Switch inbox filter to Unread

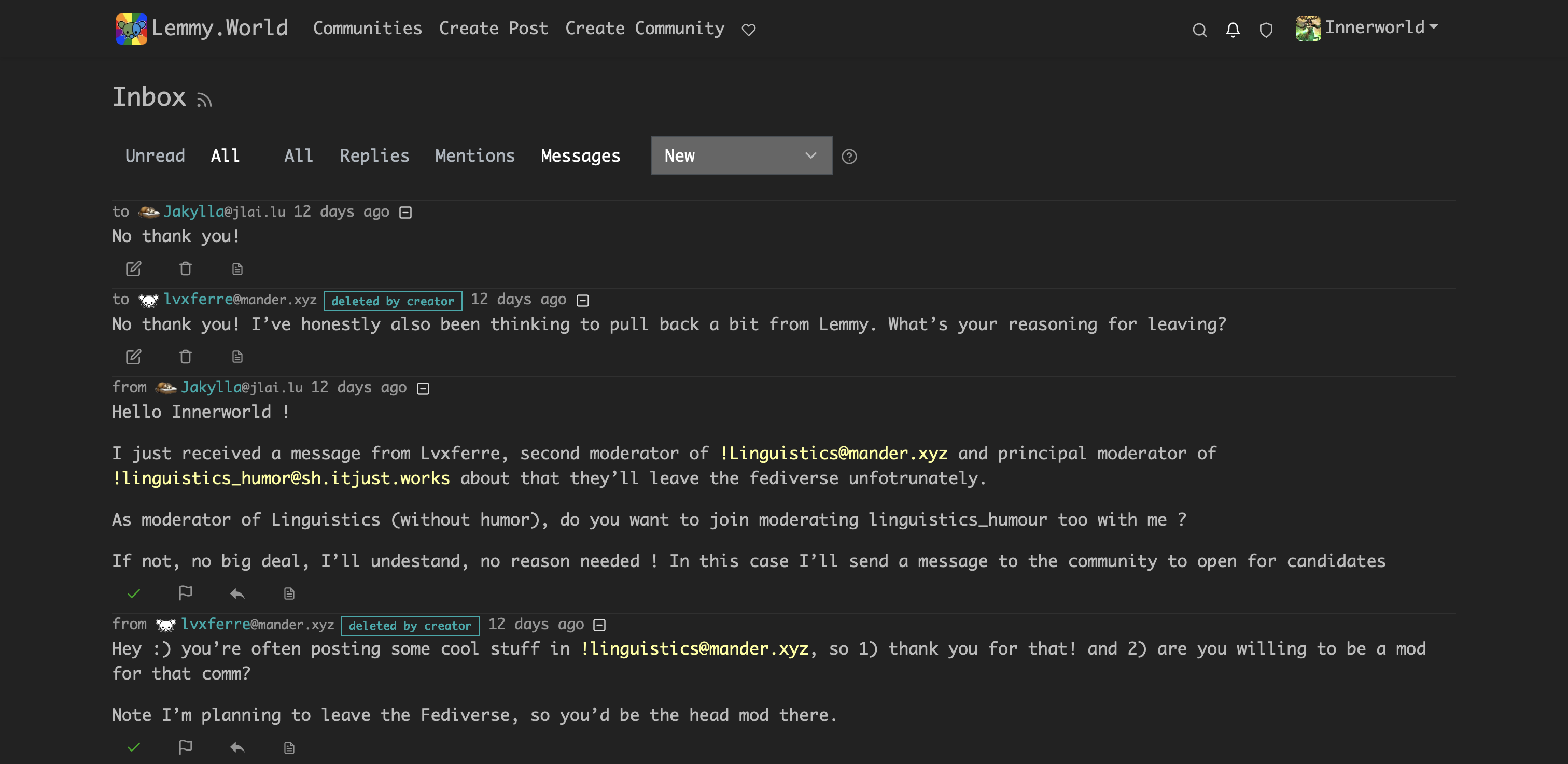pos(155,155)
